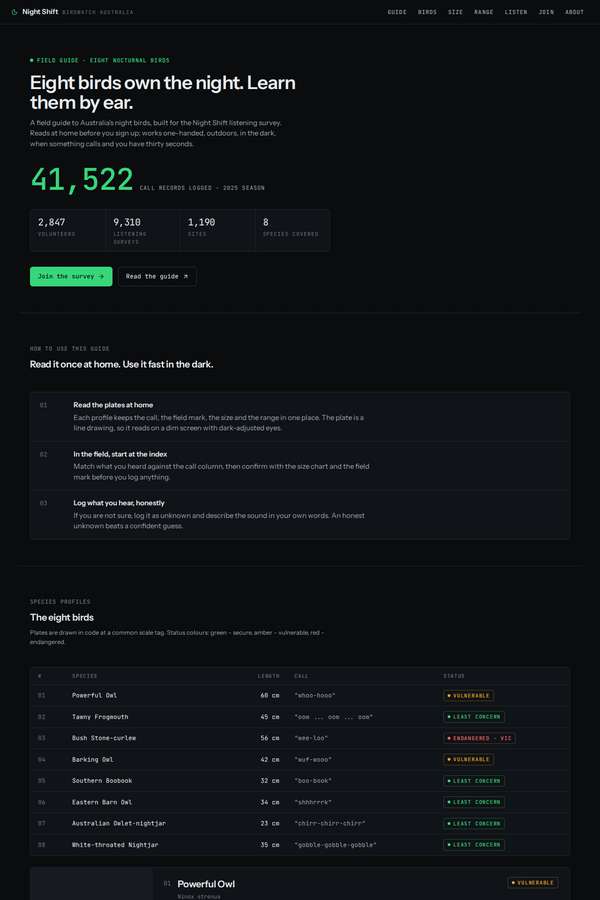Select the Barking Owl row name

tap(92, 759)
